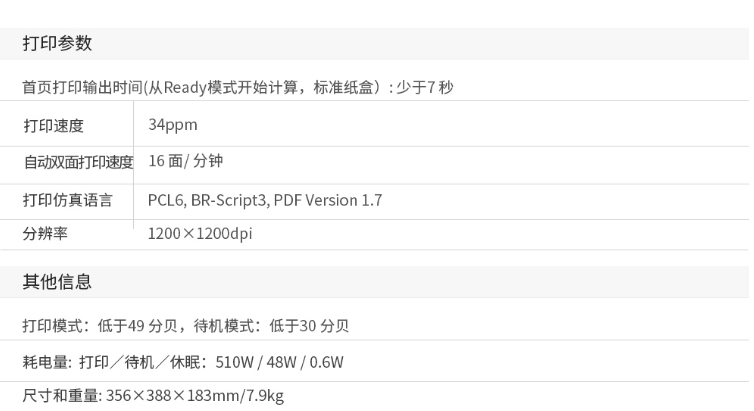Select the 打印仿真语言 row label
The width and height of the screenshot is (754, 411).
point(67,200)
